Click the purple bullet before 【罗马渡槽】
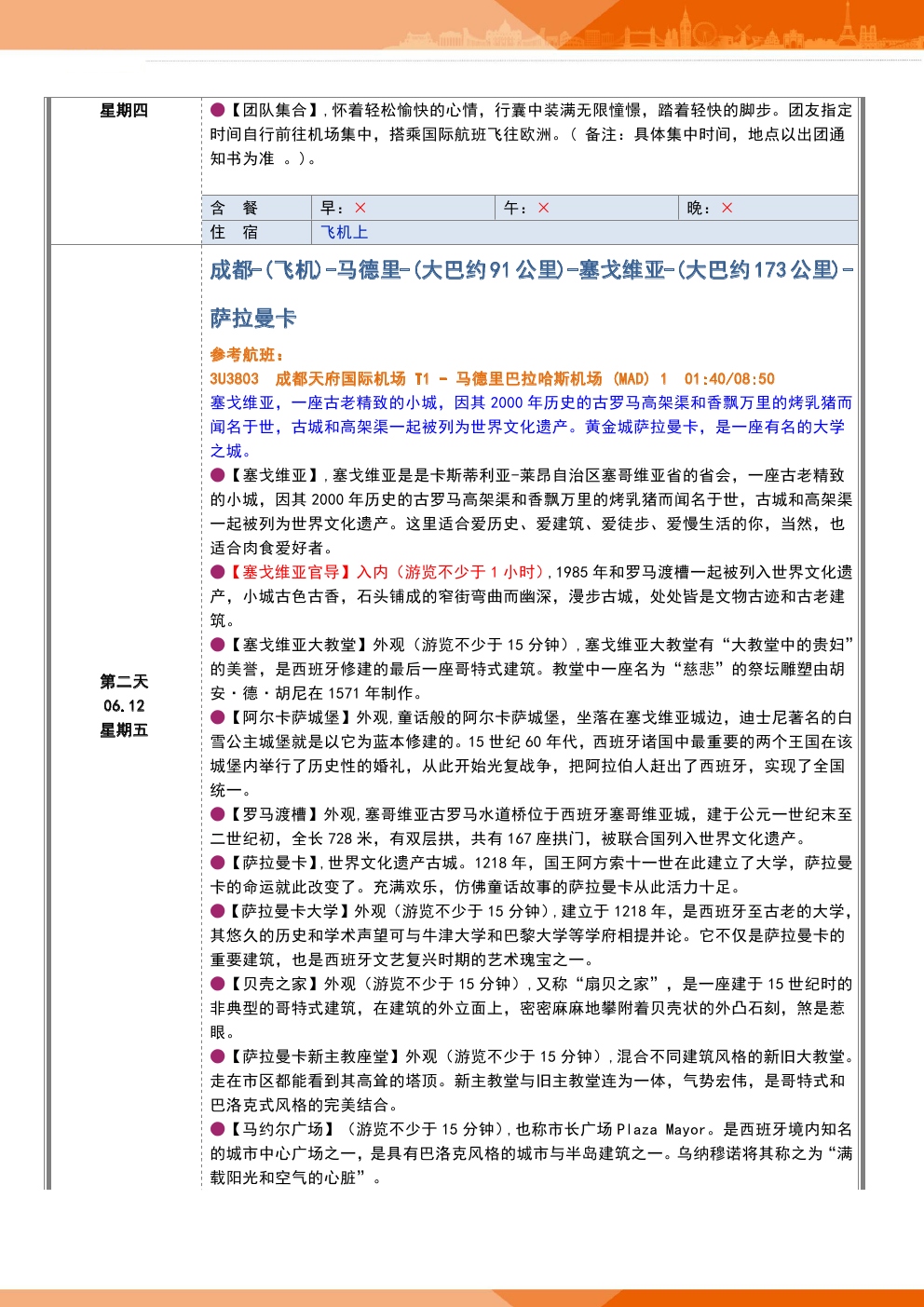This screenshot has width=924, height=1307. (217, 814)
